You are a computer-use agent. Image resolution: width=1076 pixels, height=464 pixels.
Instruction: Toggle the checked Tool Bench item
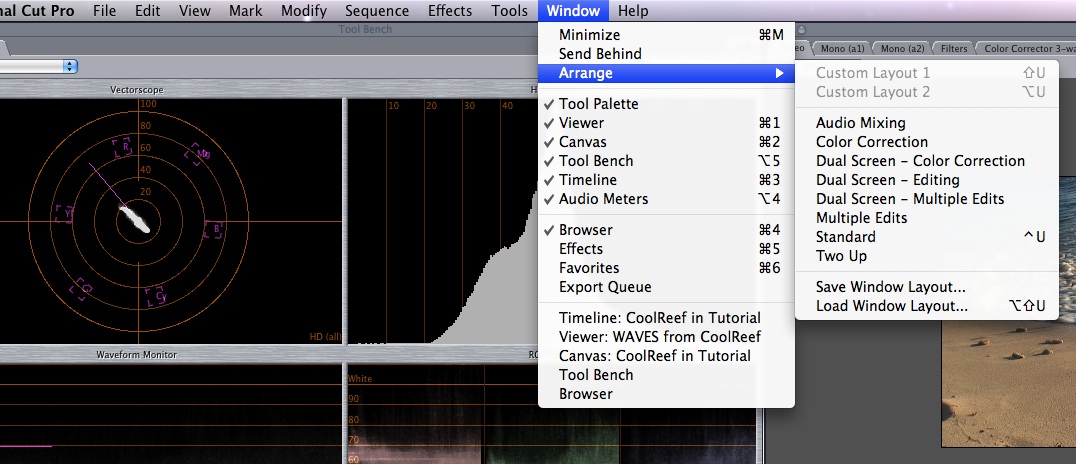[x=666, y=161]
